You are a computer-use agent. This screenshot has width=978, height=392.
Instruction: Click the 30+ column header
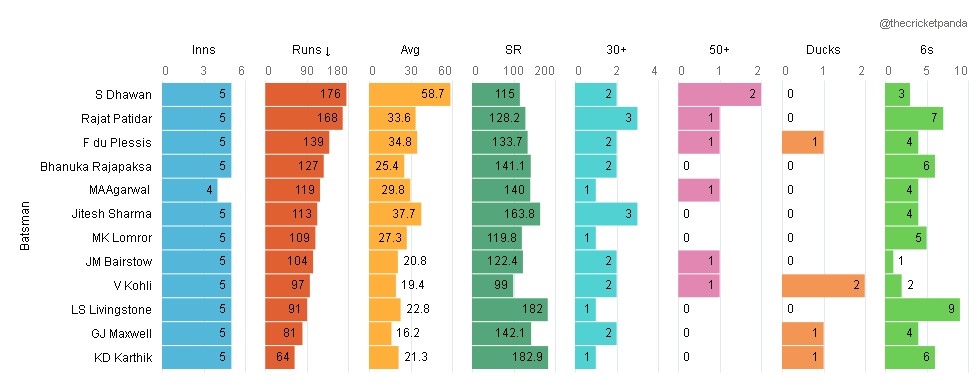click(616, 50)
